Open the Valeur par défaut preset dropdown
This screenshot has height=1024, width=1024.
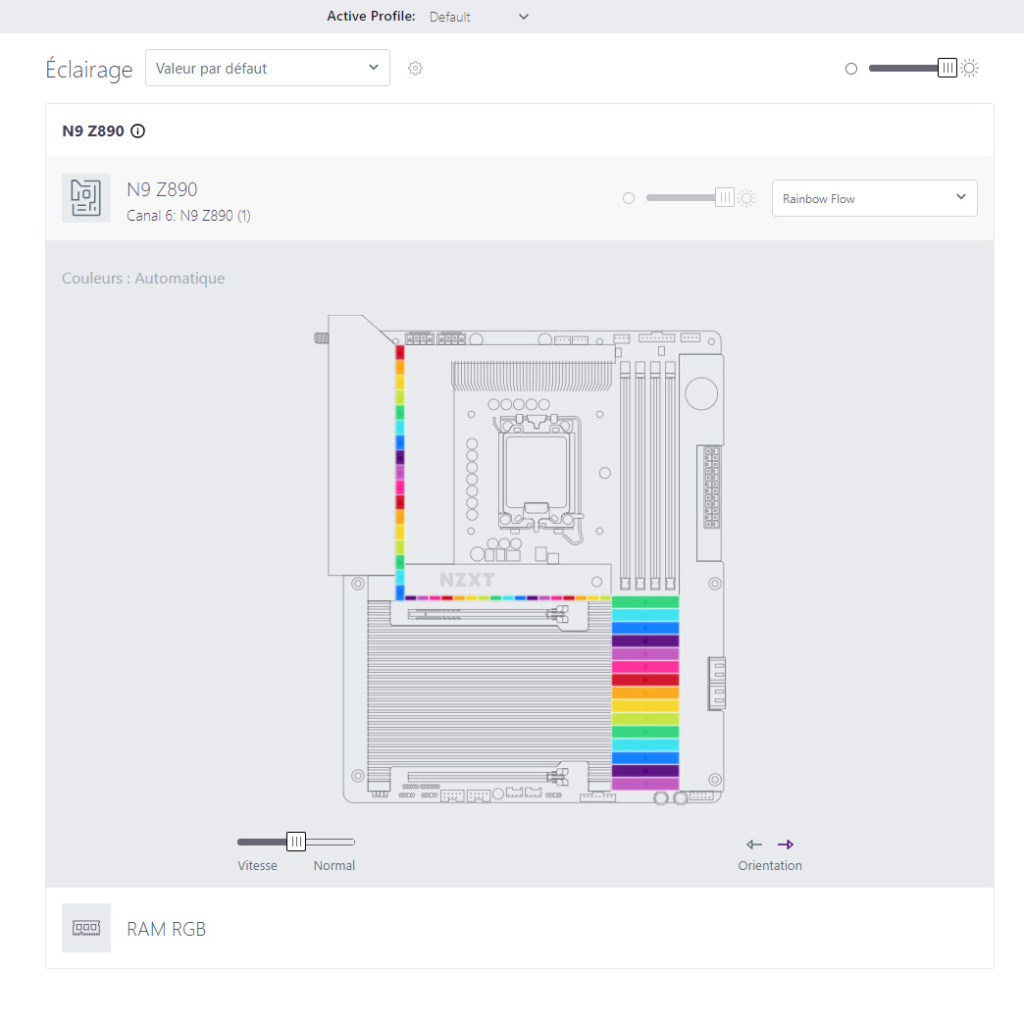(x=268, y=68)
